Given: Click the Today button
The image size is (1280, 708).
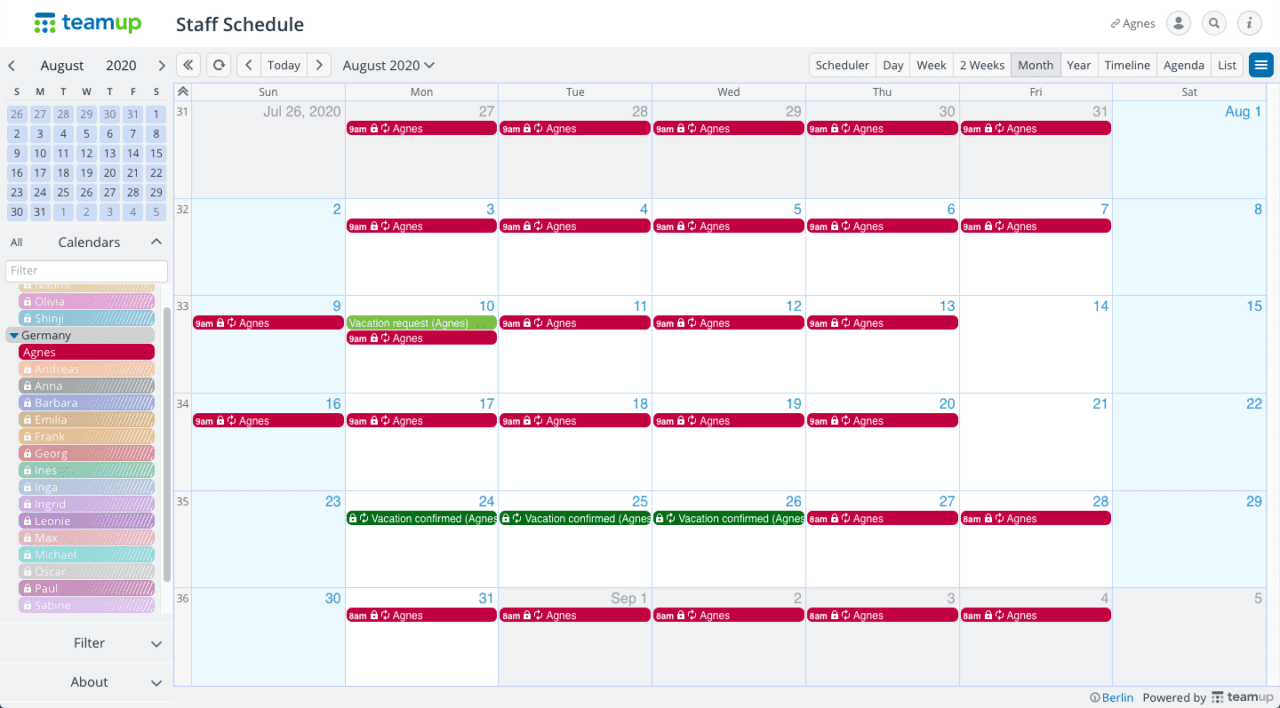Looking at the screenshot, I should pos(284,64).
